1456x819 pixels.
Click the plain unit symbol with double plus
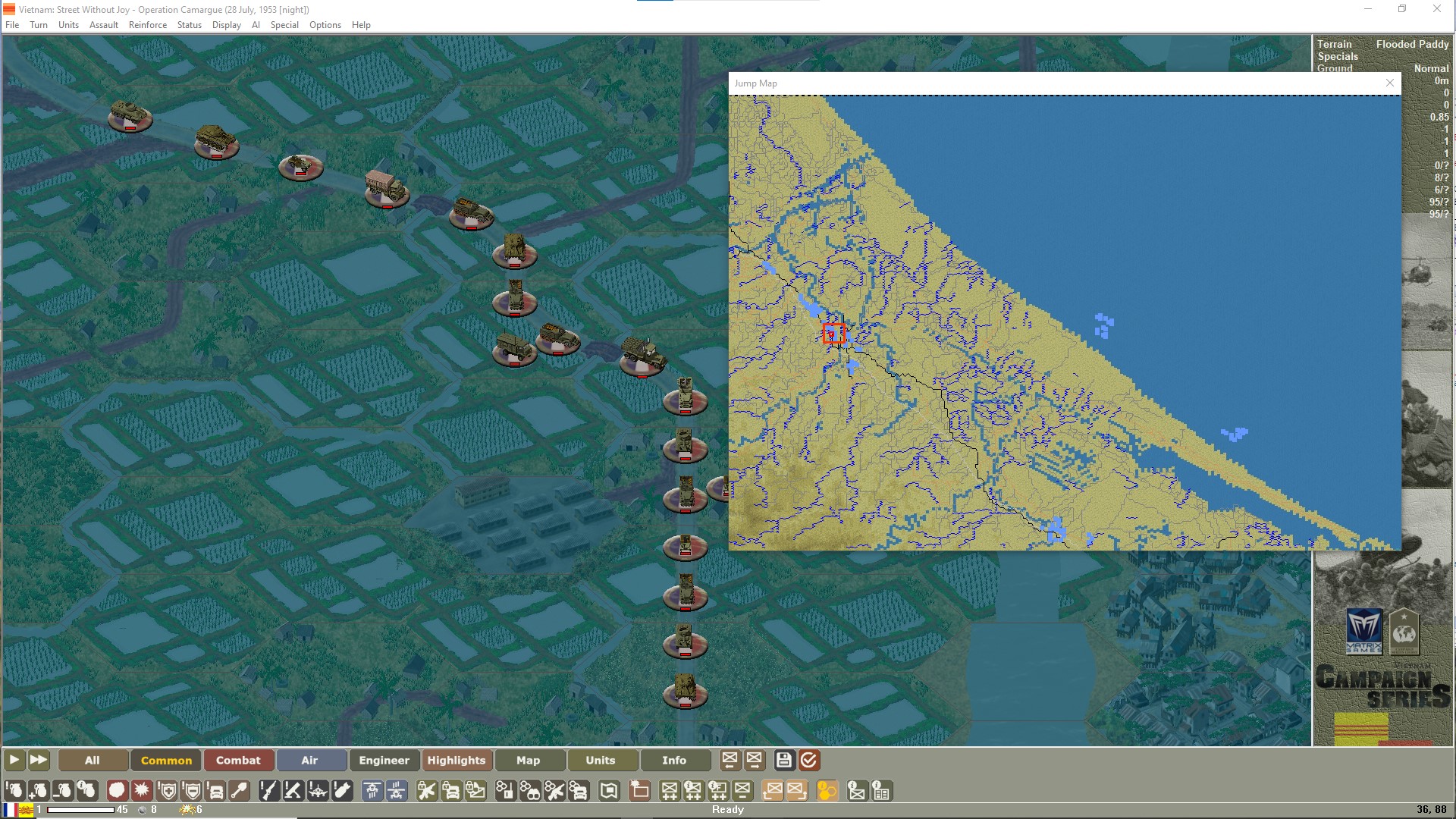(669, 791)
